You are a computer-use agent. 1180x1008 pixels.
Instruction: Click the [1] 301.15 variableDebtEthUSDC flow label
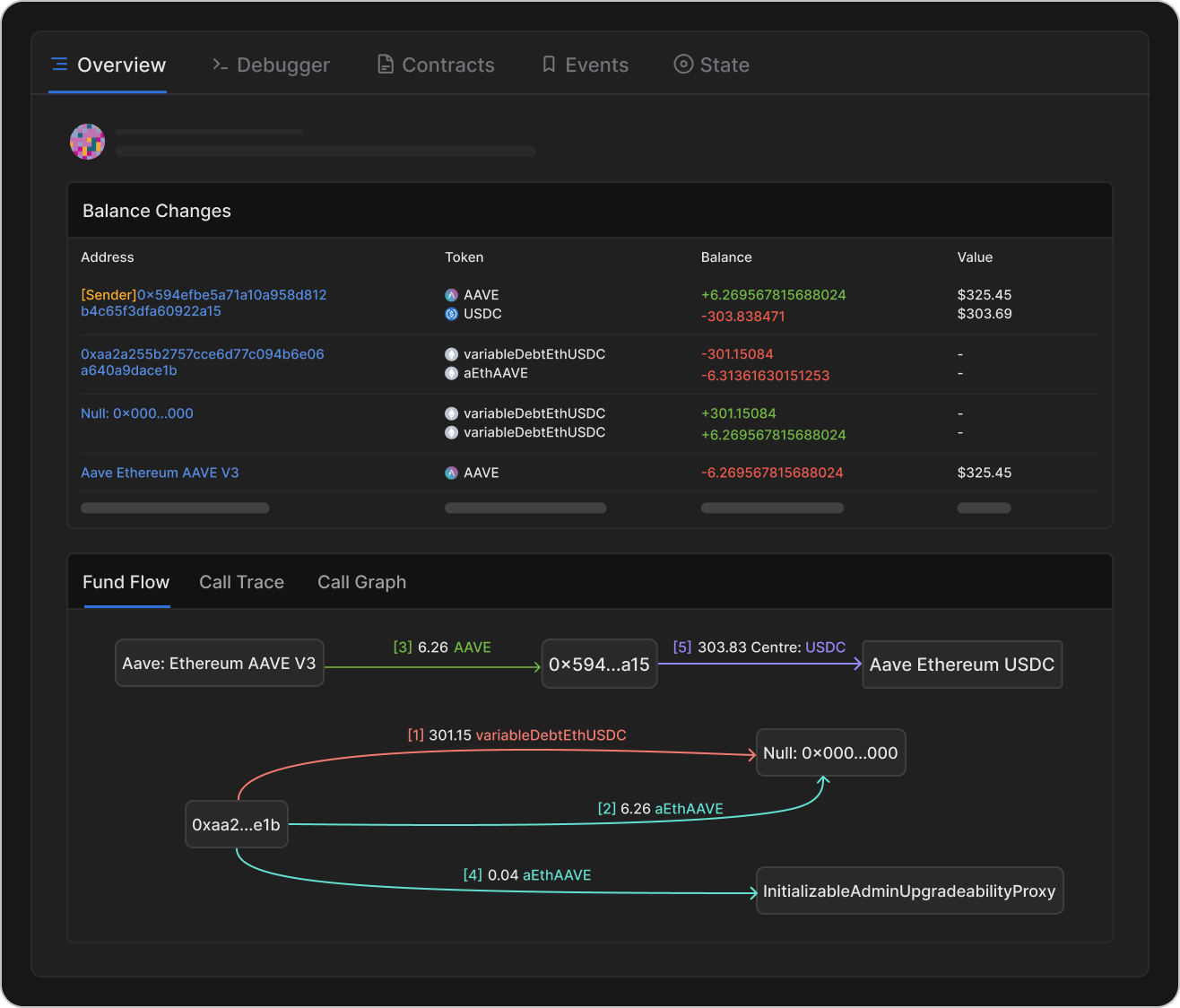(x=517, y=735)
